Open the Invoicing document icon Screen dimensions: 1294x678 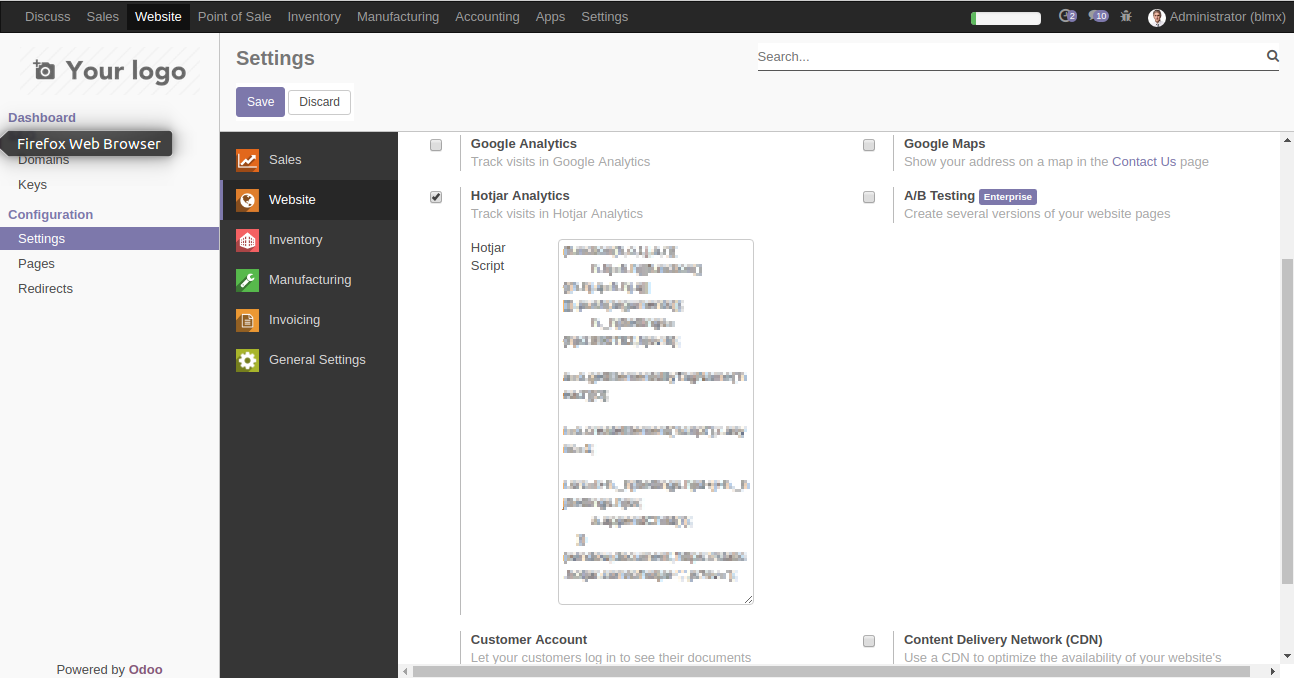tap(247, 320)
